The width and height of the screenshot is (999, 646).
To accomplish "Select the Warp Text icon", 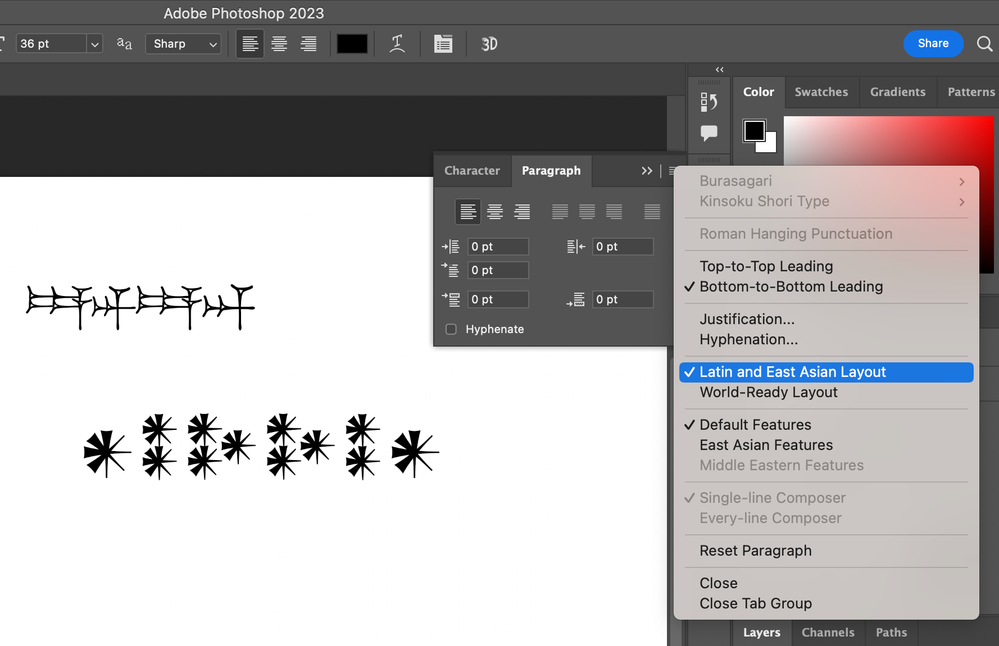I will (x=397, y=43).
